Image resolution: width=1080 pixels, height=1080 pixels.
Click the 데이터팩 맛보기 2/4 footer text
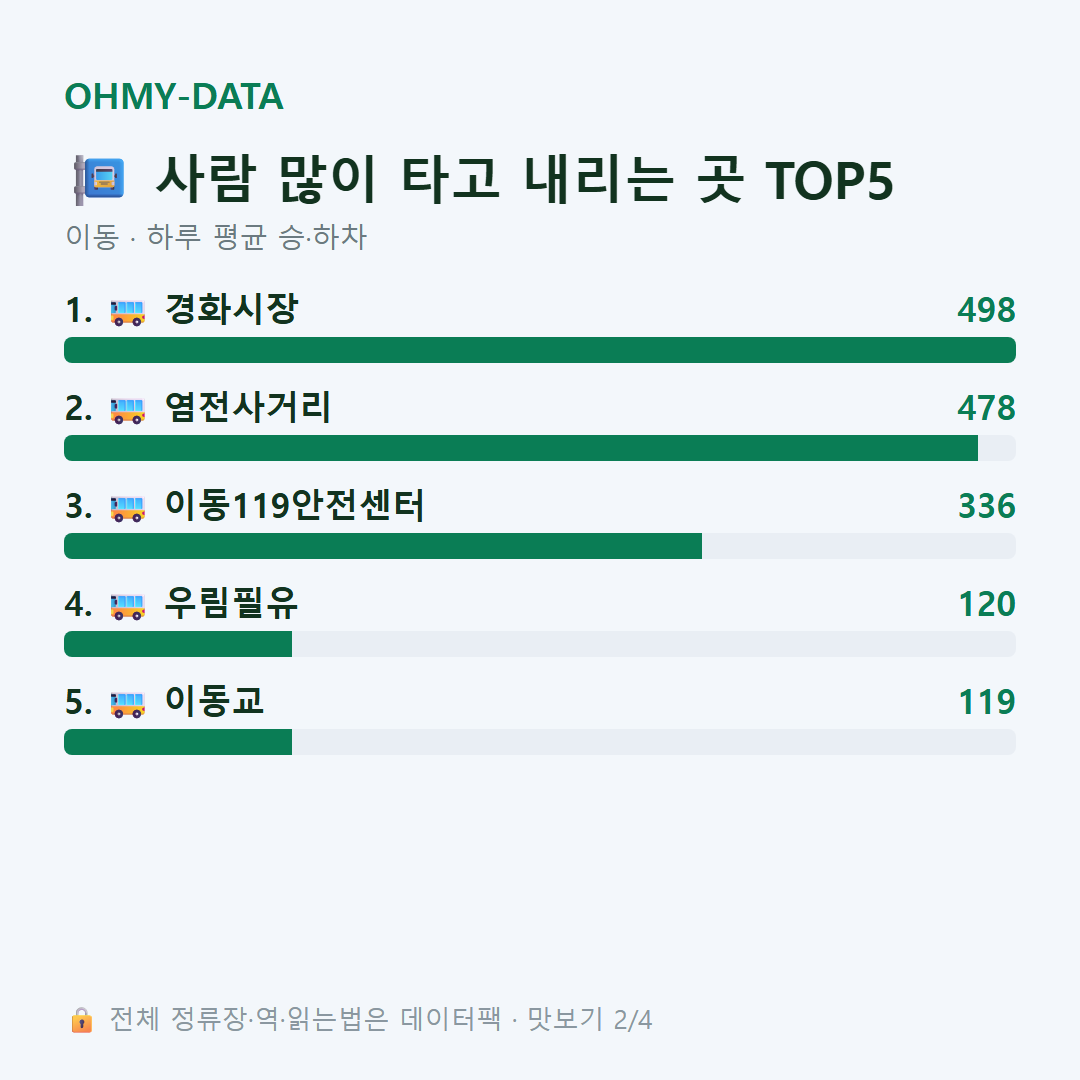tap(526, 1019)
